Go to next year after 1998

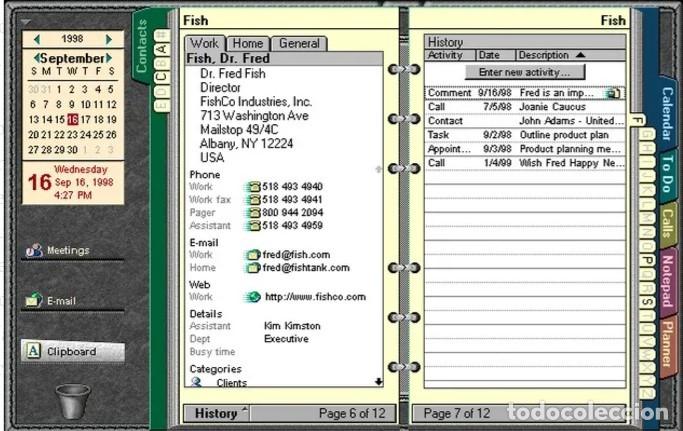(108, 39)
